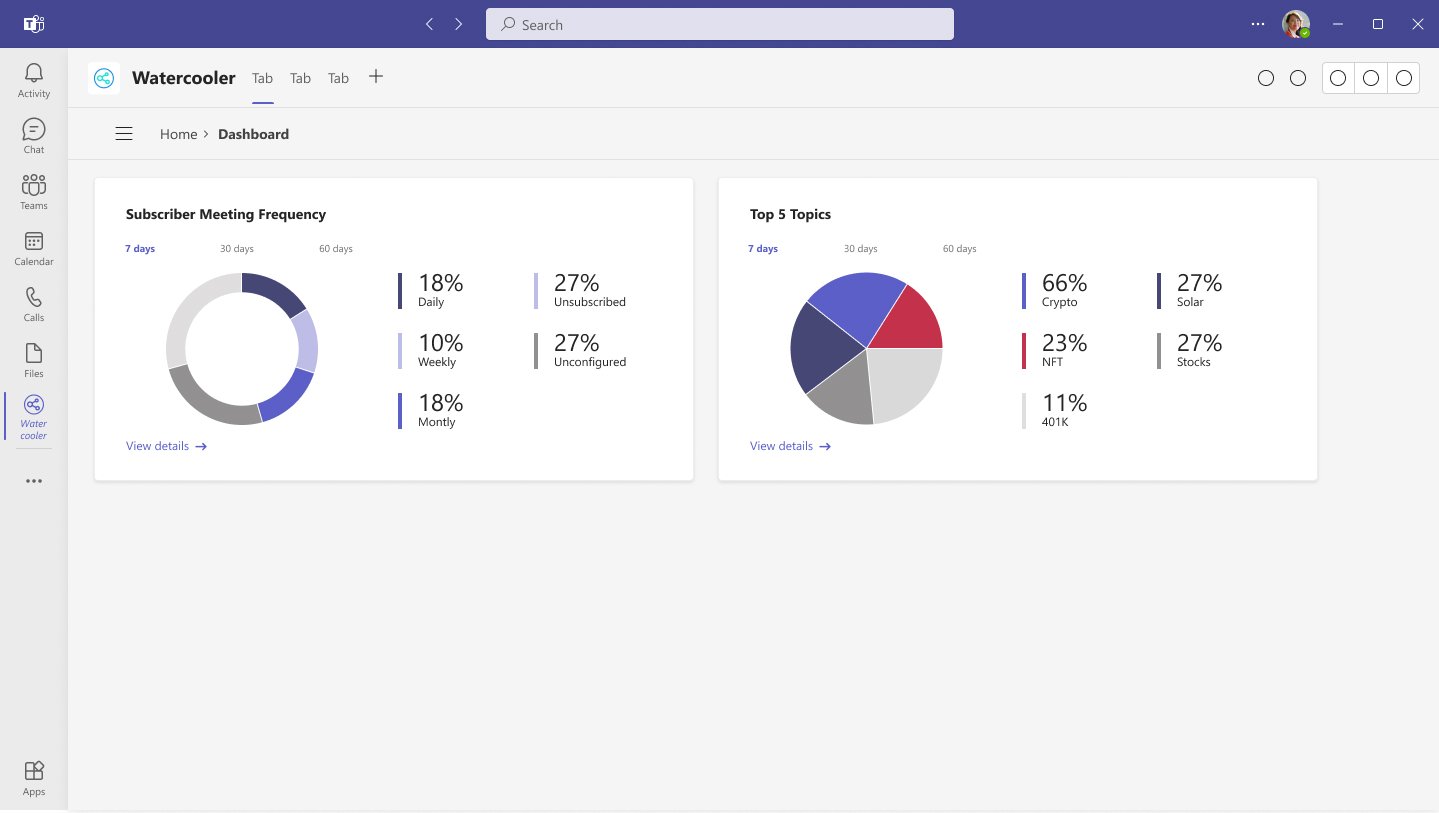Image resolution: width=1439 pixels, height=813 pixels.
Task: Open the Calendar app
Action: 34,248
